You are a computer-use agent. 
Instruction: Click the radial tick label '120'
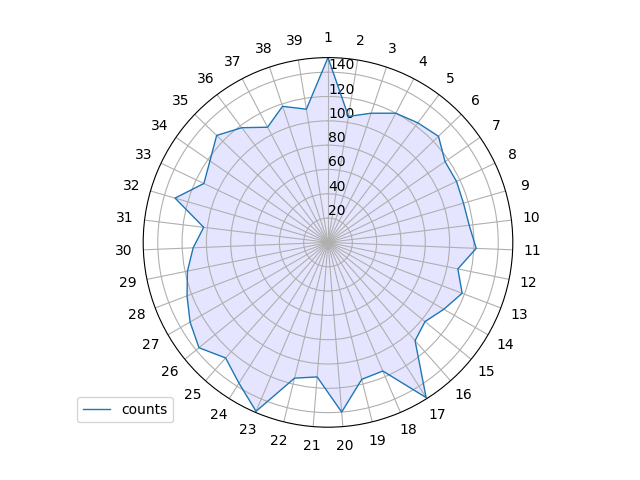pyautogui.click(x=342, y=89)
